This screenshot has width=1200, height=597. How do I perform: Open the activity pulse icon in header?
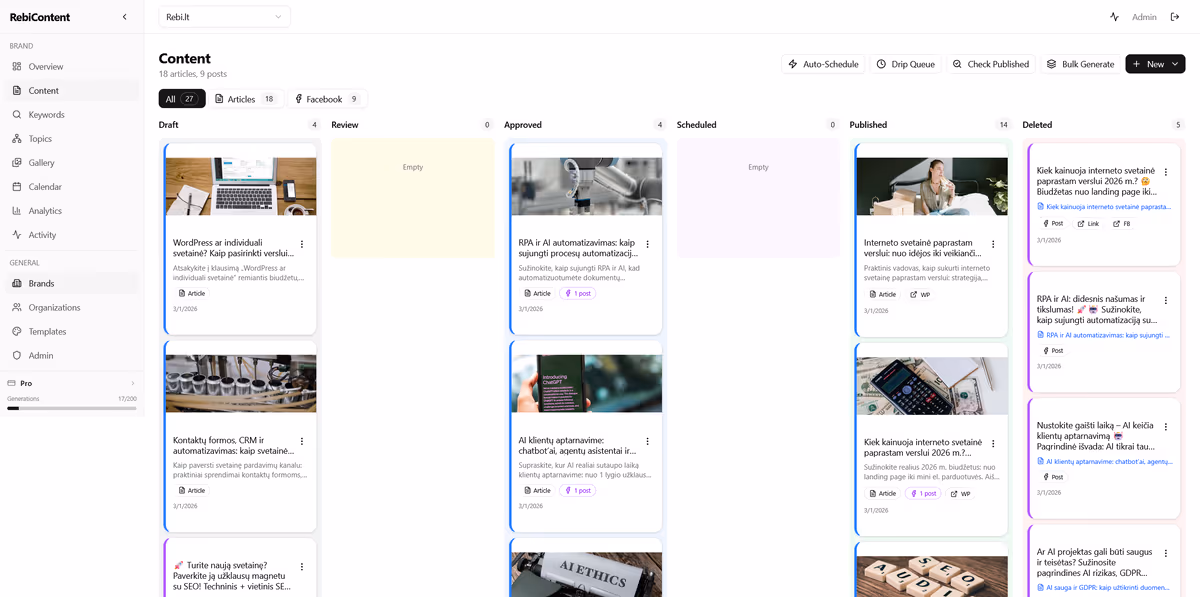click(1114, 17)
